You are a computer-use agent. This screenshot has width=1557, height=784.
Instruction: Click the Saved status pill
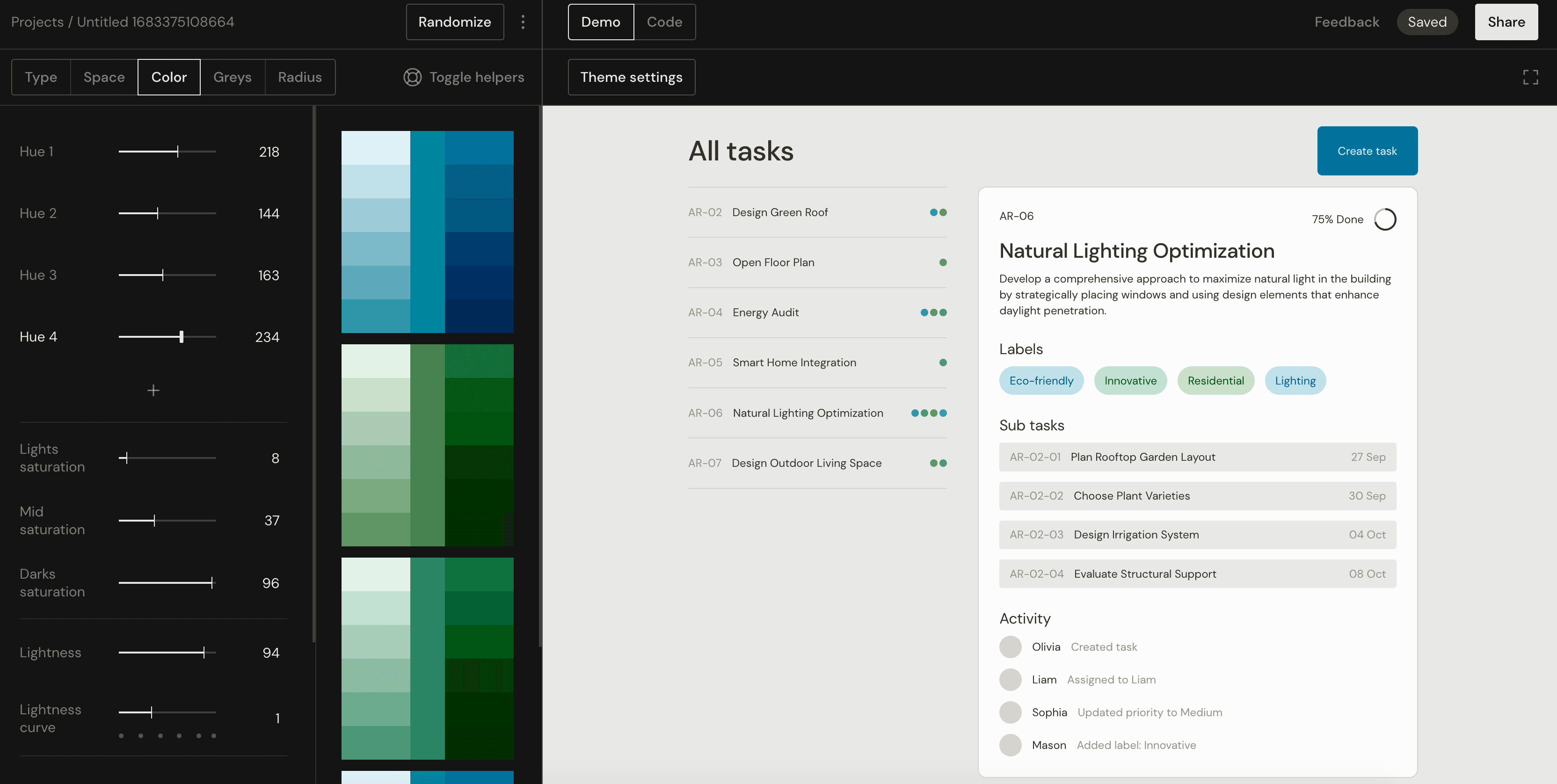pos(1427,22)
